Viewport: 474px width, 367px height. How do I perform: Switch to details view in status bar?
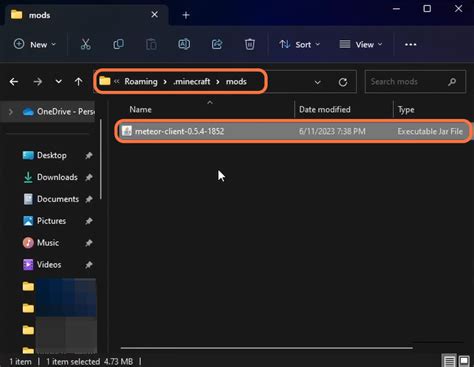click(449, 361)
